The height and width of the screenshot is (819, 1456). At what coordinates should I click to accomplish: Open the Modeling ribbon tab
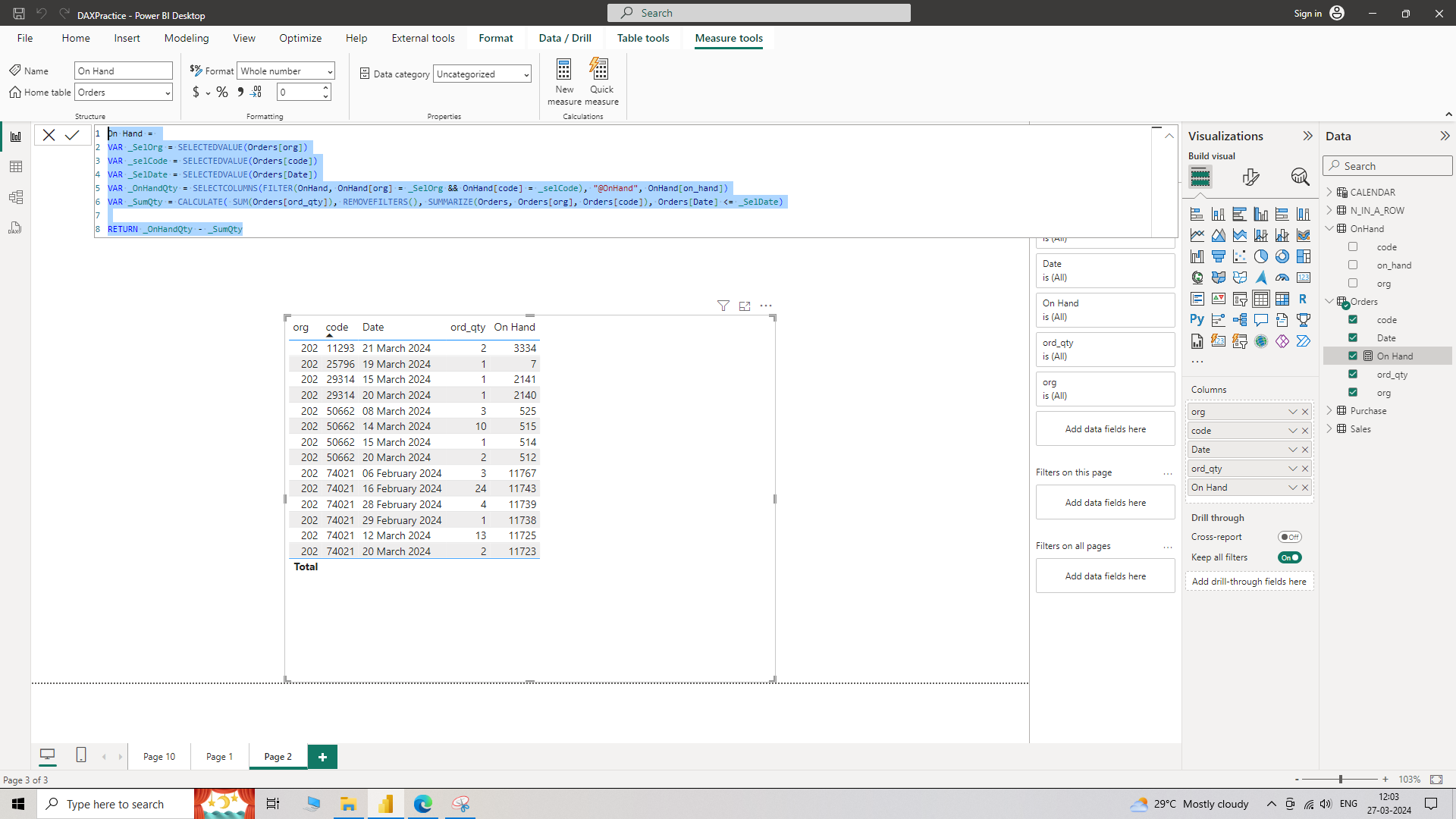[x=187, y=38]
